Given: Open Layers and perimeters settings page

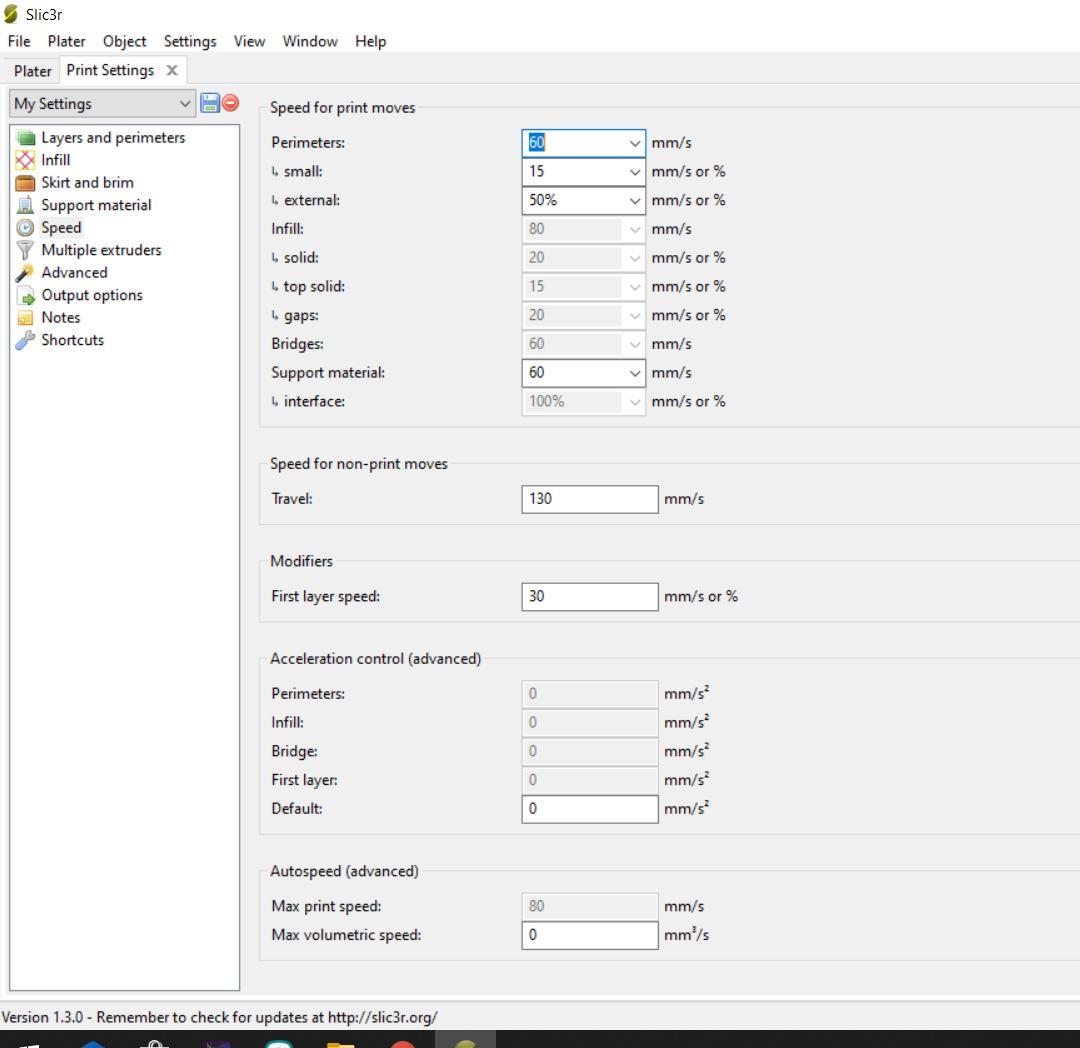Looking at the screenshot, I should tap(112, 138).
